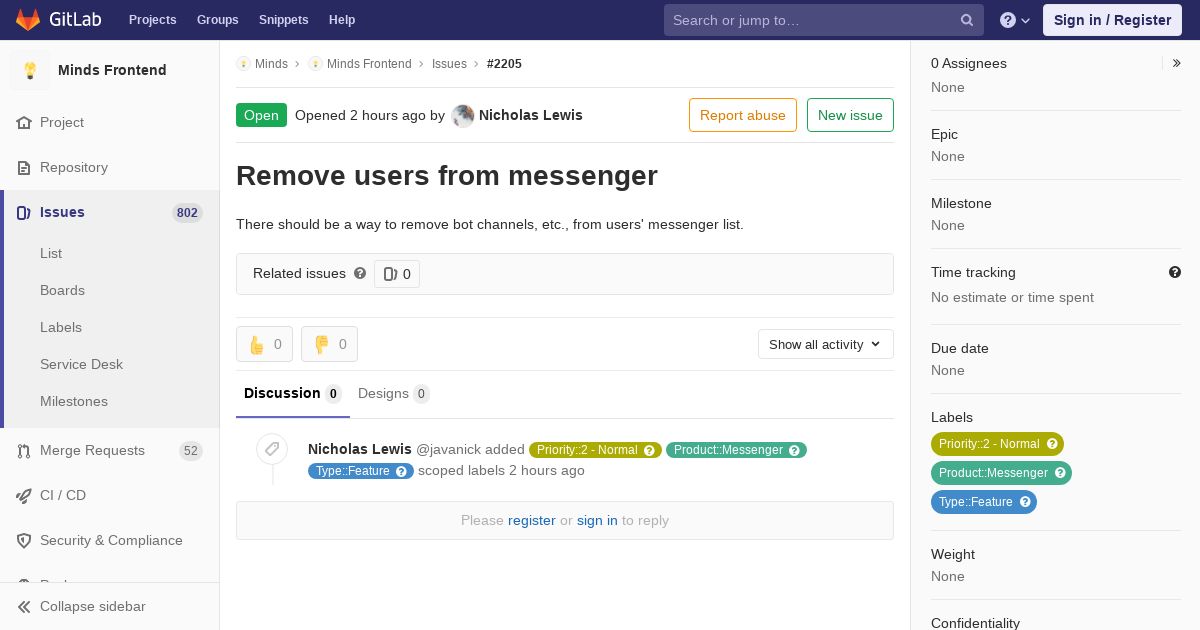
Task: Click the CI / CD rocket icon
Action: pyautogui.click(x=24, y=495)
